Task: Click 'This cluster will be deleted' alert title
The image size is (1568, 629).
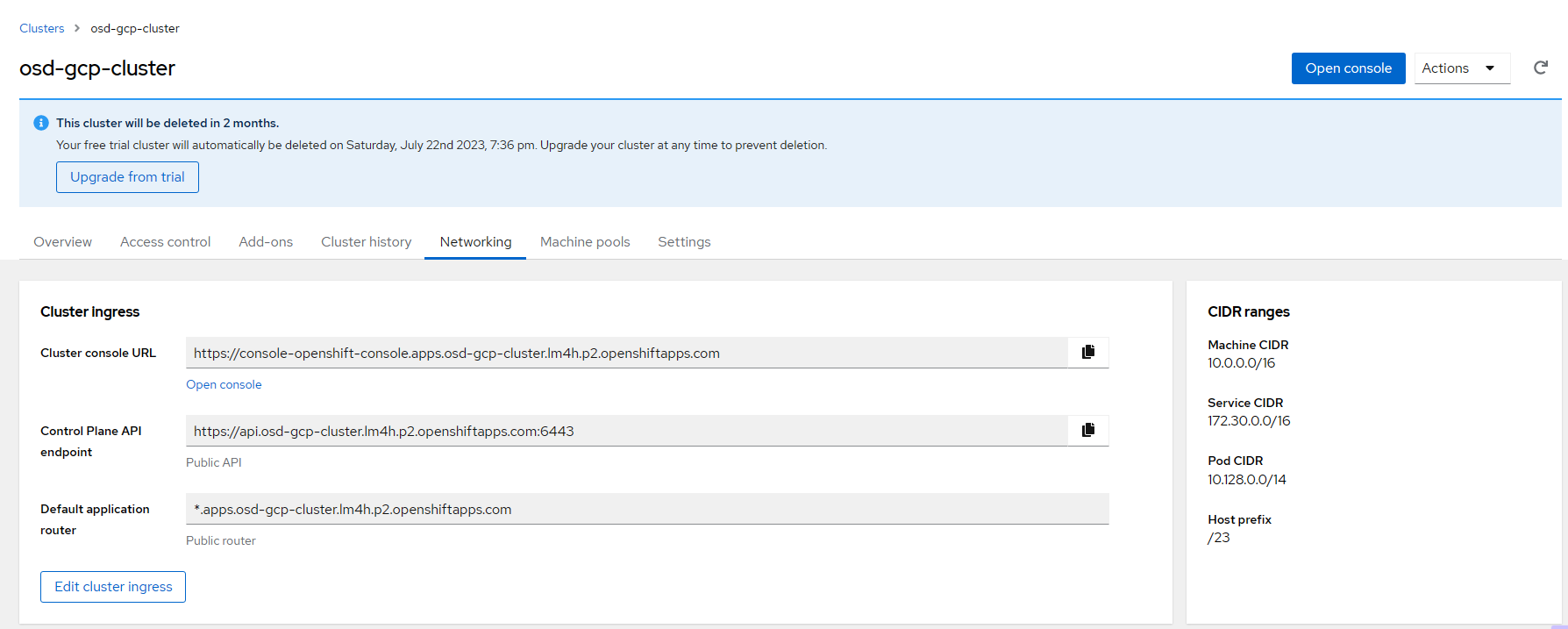Action: tap(167, 123)
